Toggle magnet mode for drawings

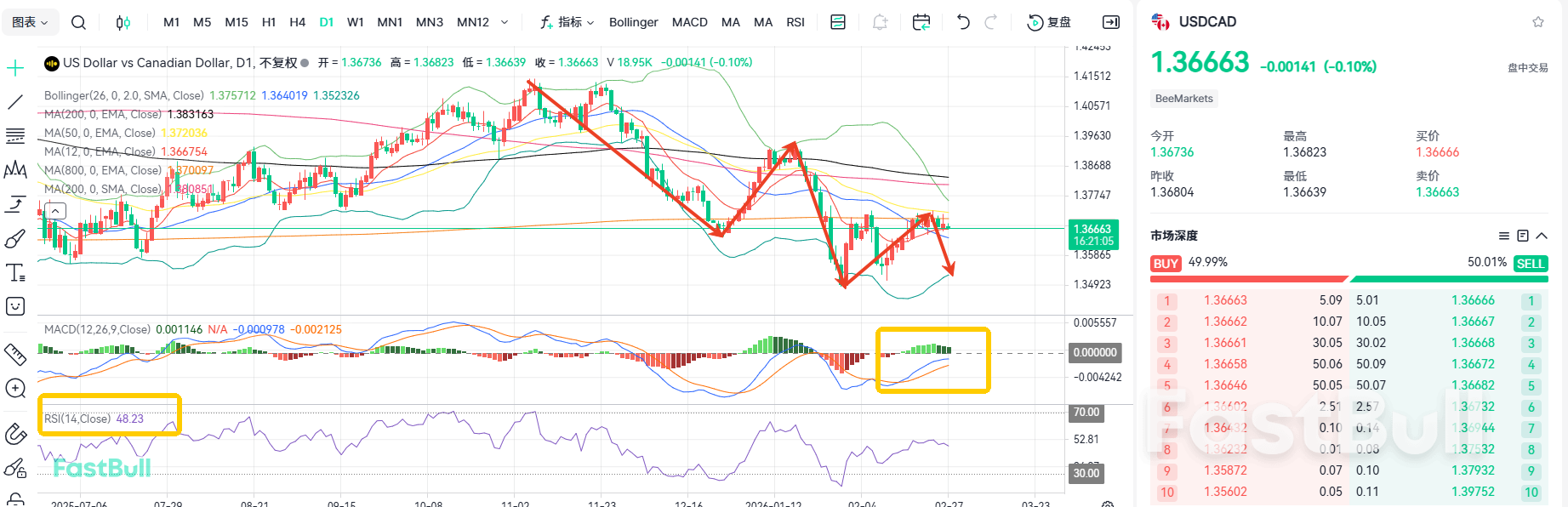tap(15, 435)
